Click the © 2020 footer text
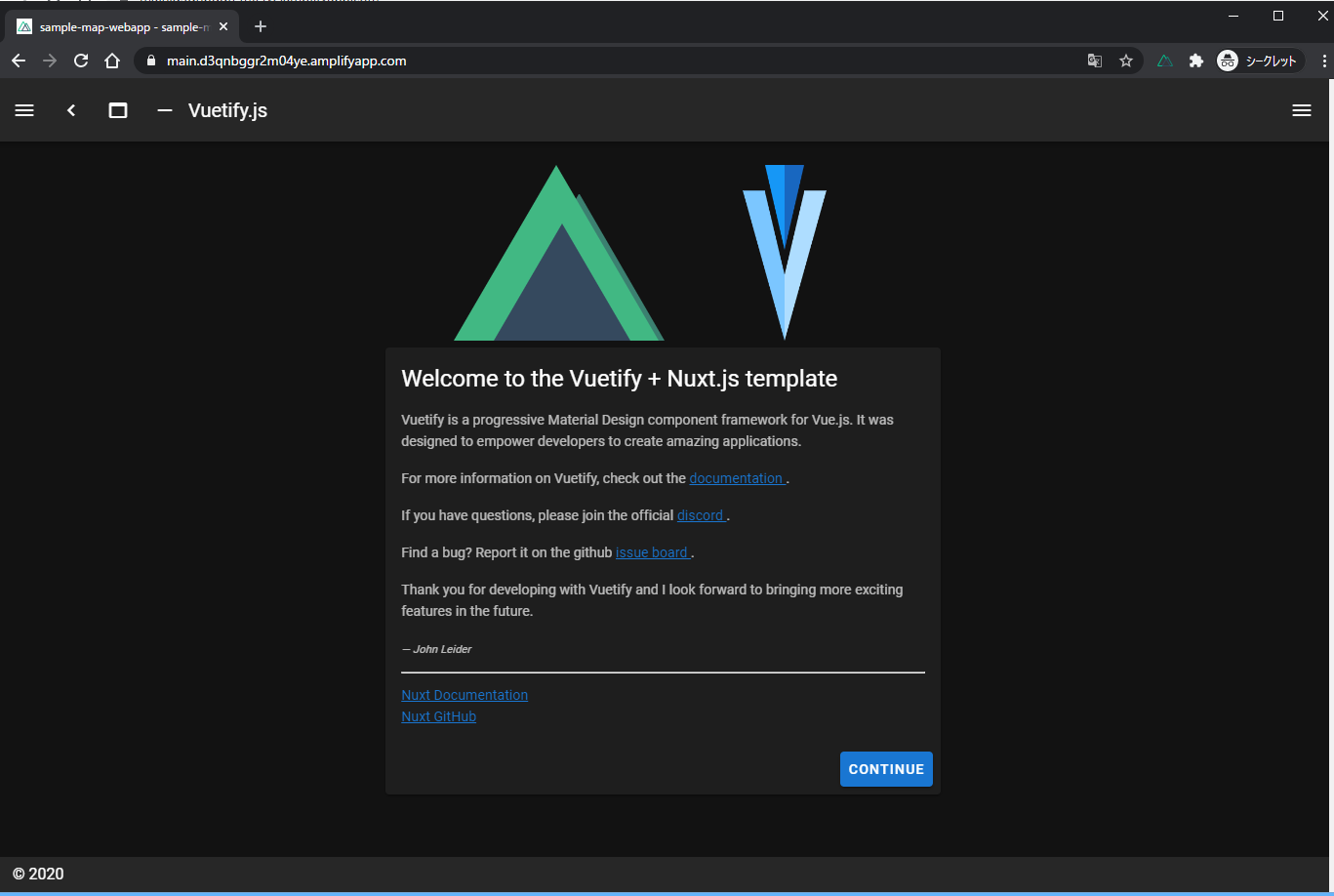This screenshot has width=1334, height=896. click(38, 874)
